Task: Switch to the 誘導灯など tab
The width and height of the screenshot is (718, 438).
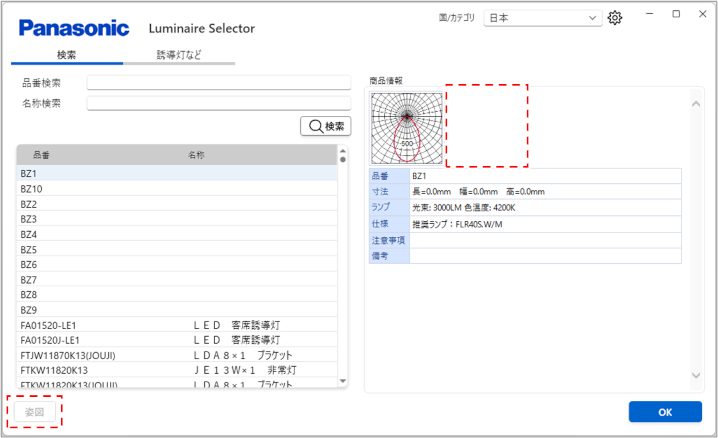Action: [179, 55]
